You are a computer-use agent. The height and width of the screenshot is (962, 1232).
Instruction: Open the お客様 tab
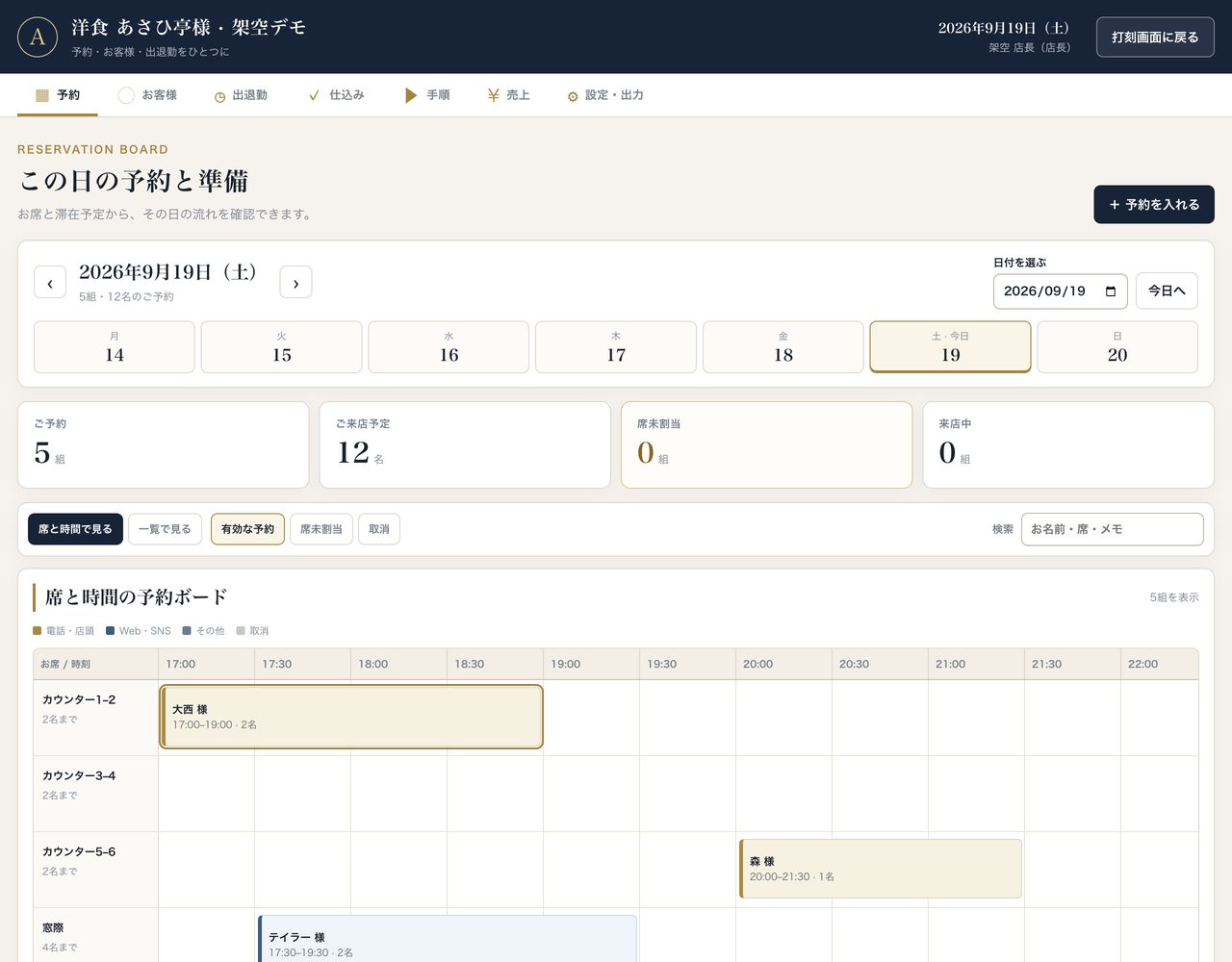click(147, 95)
